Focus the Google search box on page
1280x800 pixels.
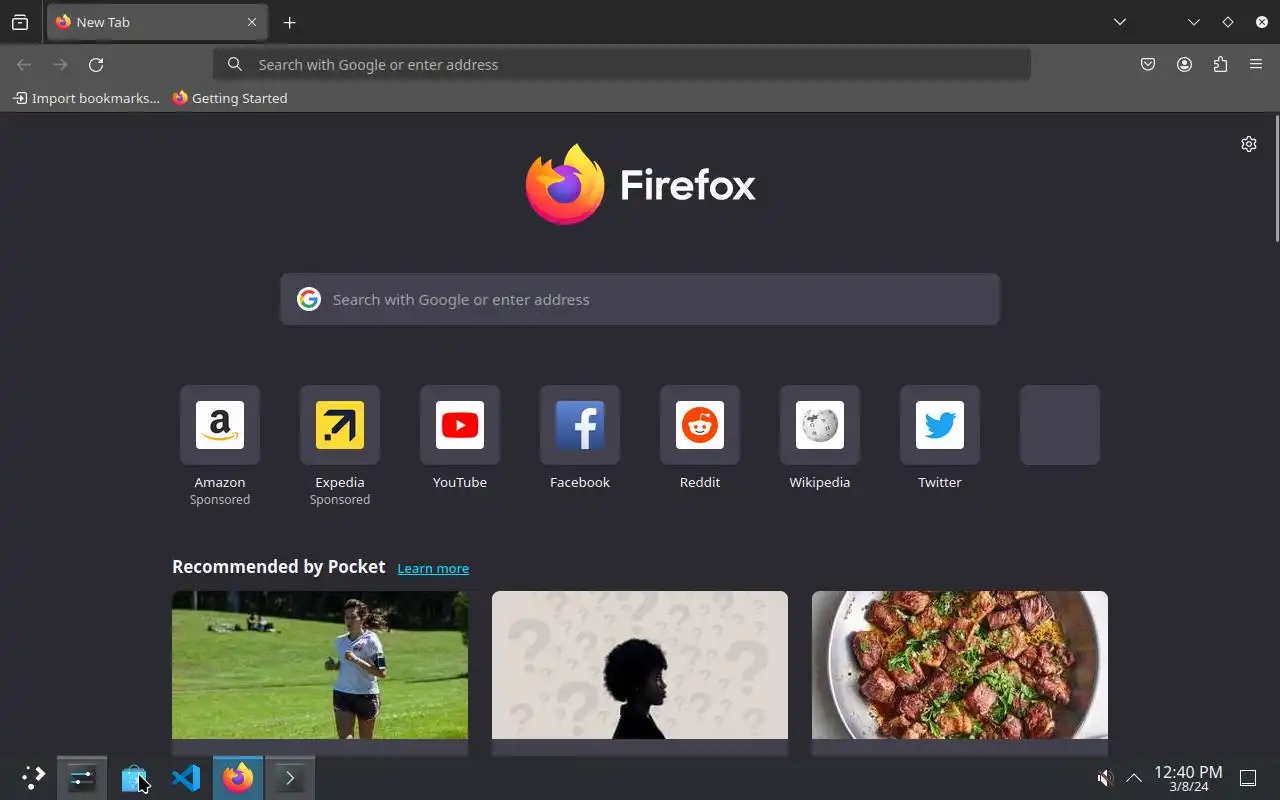640,299
